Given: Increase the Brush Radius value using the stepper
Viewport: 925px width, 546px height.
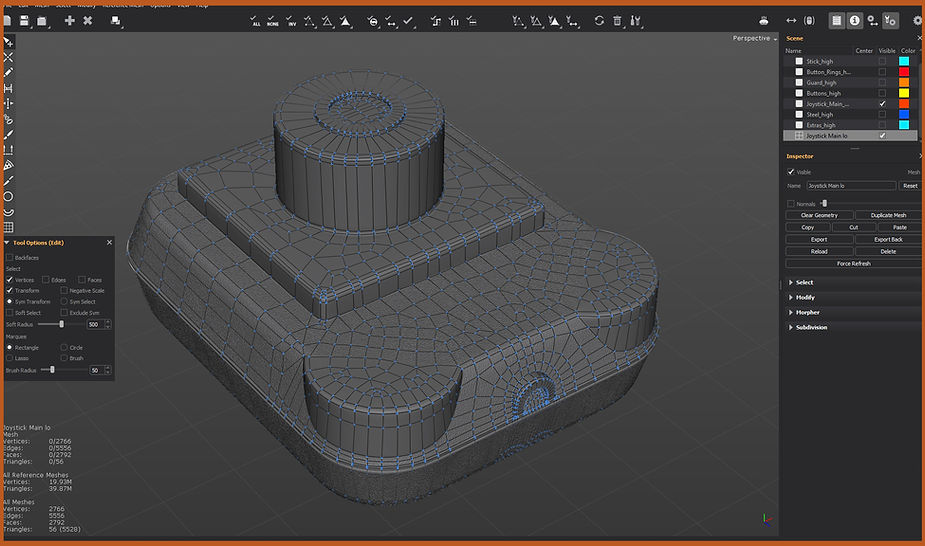Looking at the screenshot, I should click(107, 368).
